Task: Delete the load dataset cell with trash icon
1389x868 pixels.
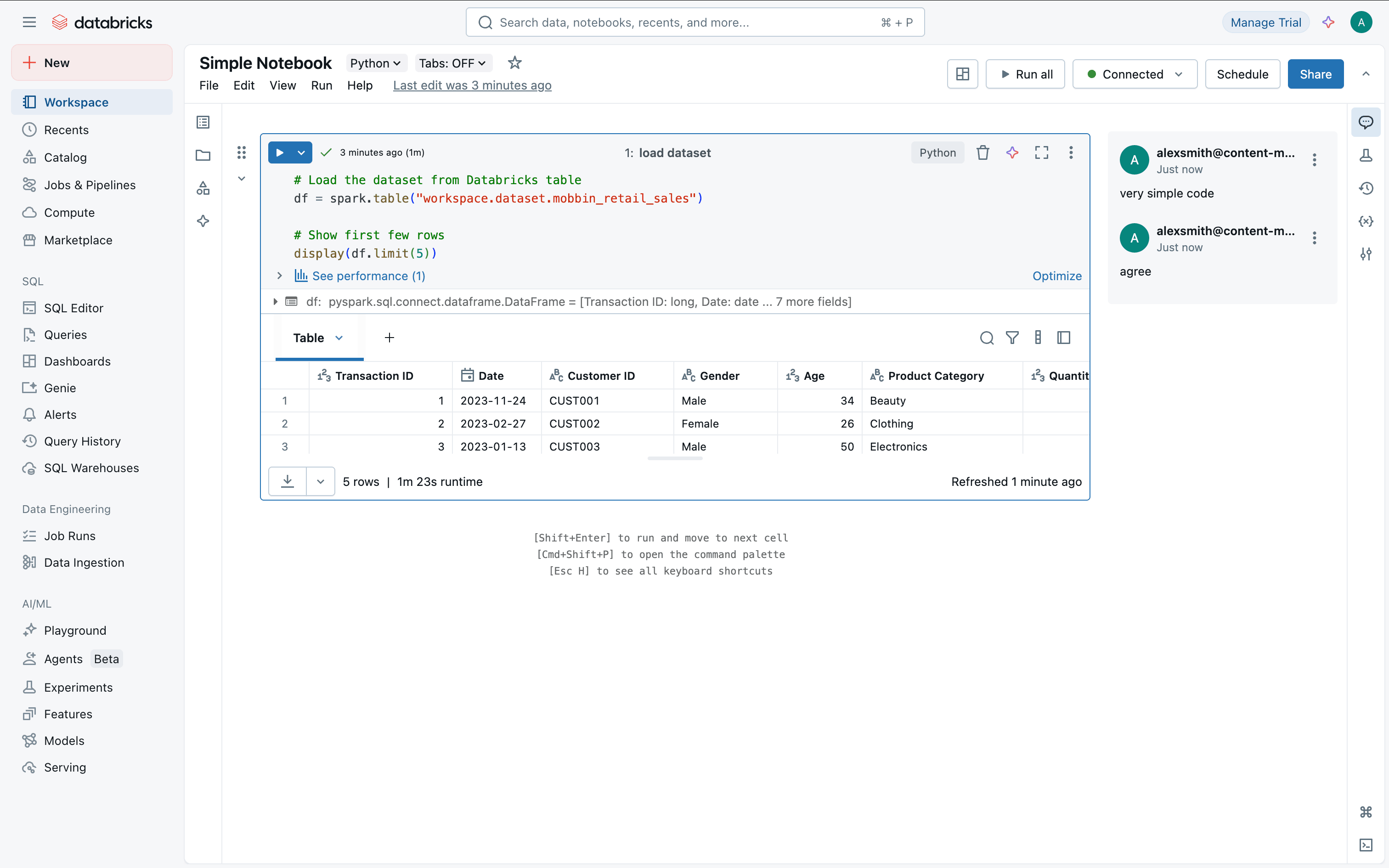Action: click(x=982, y=152)
